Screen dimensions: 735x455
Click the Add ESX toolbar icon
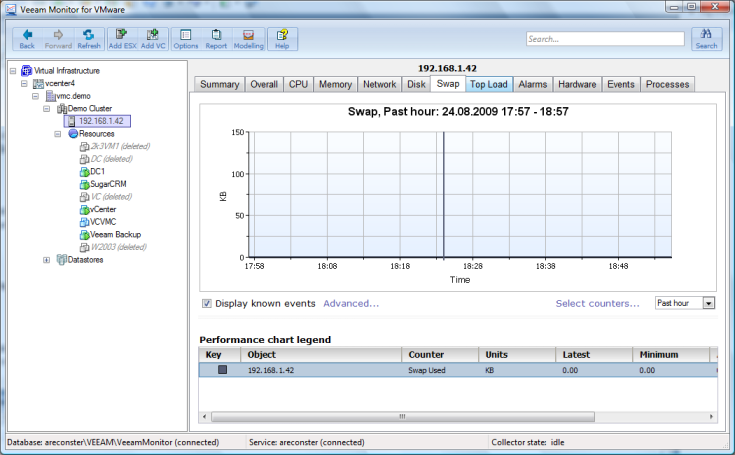[x=123, y=38]
